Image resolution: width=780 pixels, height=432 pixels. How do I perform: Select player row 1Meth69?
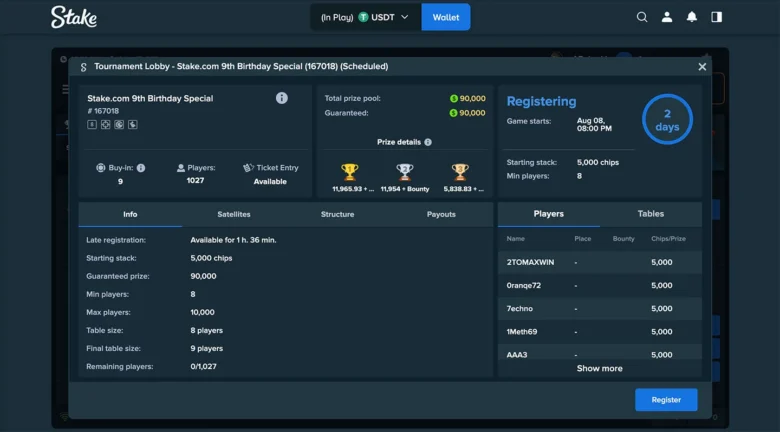click(600, 332)
